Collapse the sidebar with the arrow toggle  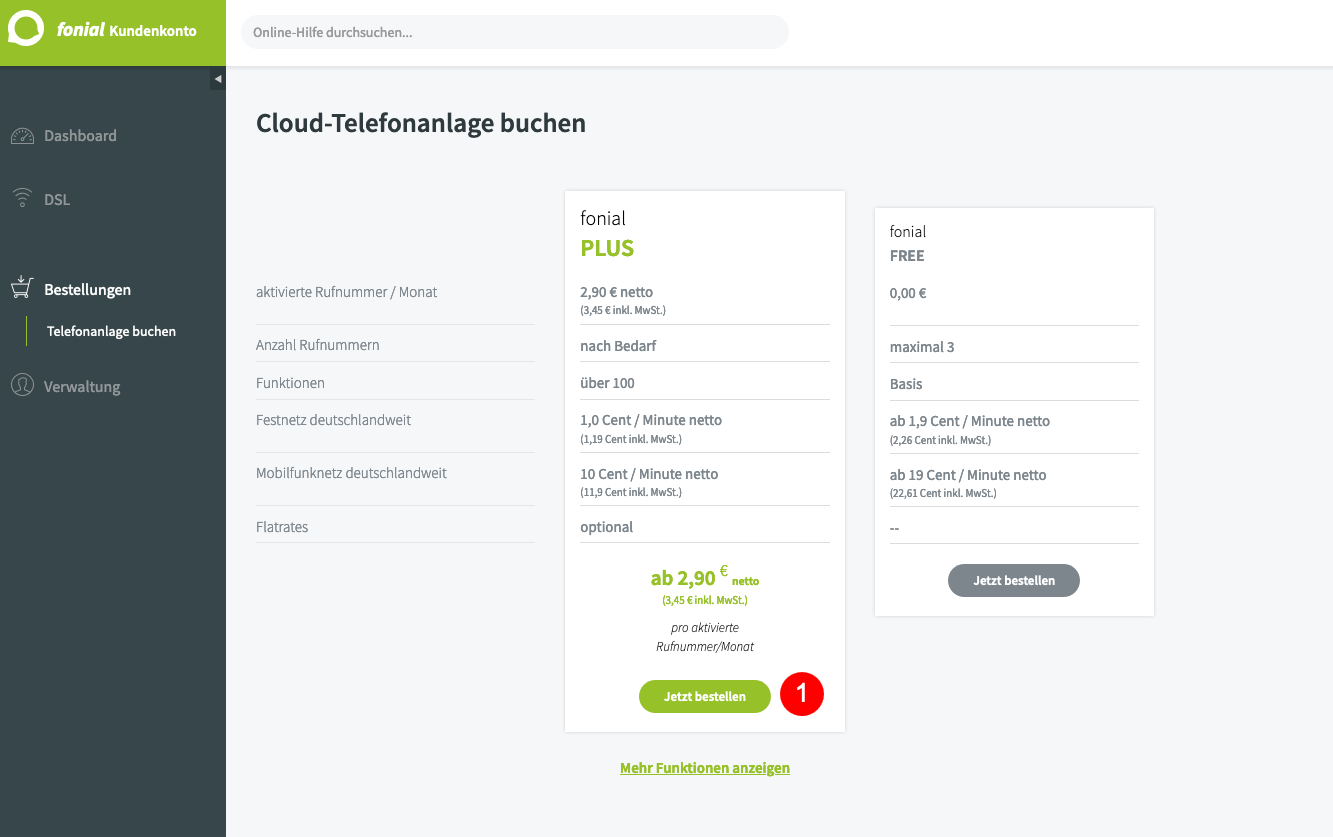[x=218, y=79]
